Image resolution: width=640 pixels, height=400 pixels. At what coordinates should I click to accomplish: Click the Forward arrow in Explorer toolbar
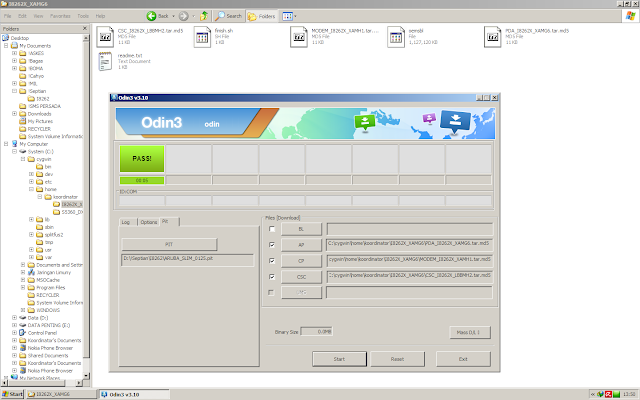[184, 16]
